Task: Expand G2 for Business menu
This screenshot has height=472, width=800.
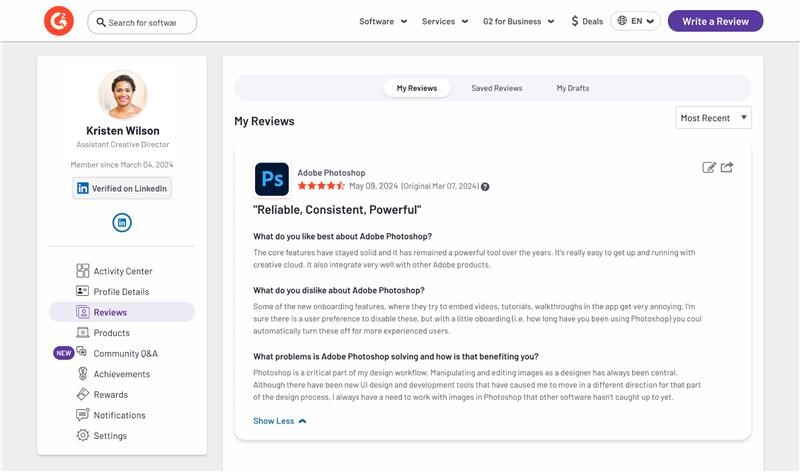Action: 518,21
